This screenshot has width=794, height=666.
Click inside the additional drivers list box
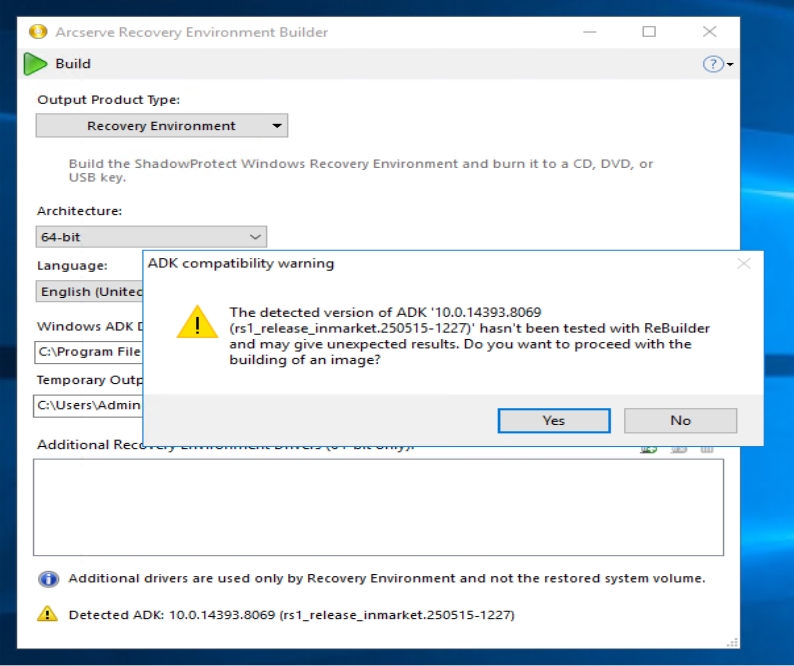(x=378, y=507)
